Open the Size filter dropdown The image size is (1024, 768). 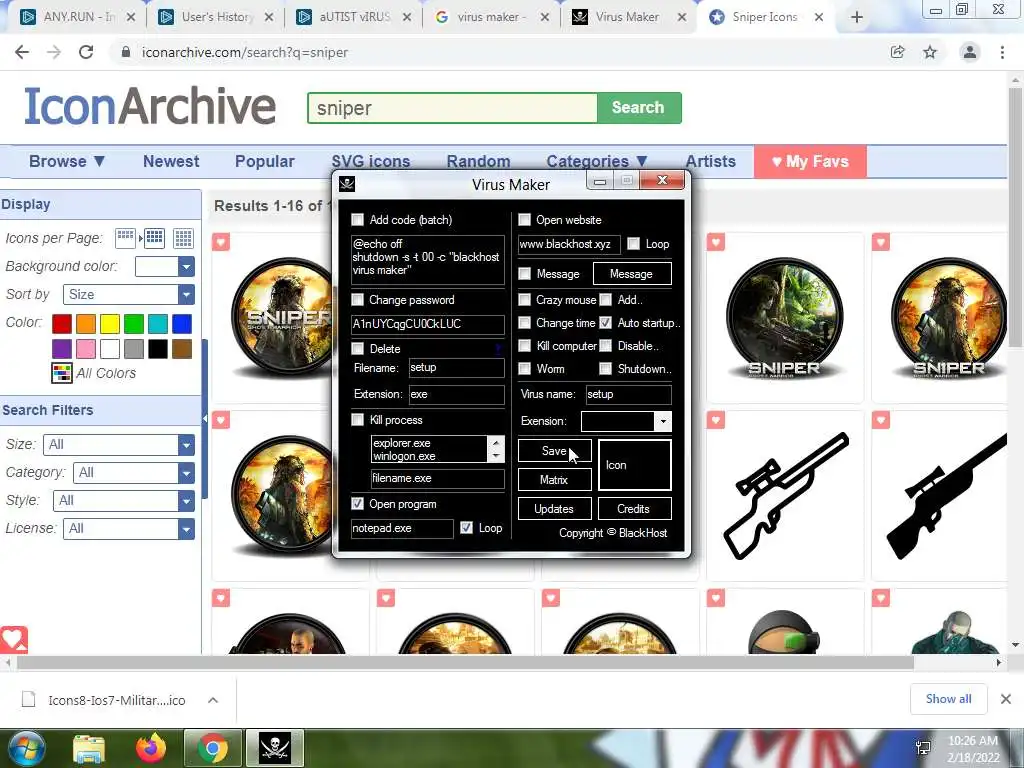coord(186,445)
